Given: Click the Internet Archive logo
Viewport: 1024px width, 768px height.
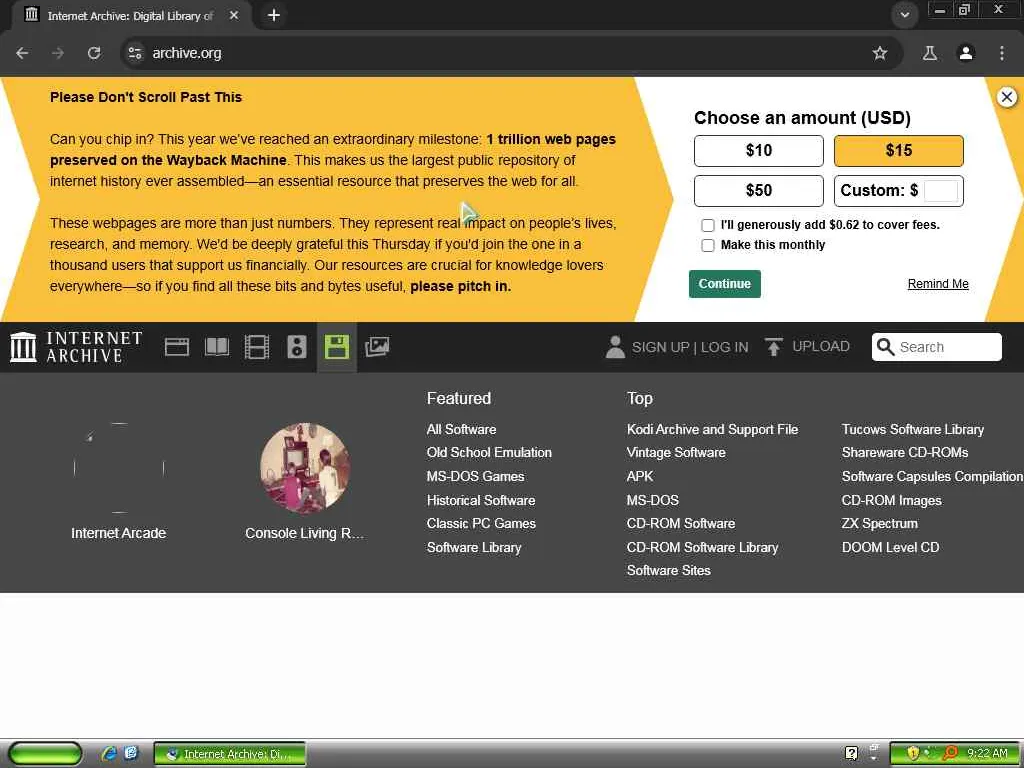Looking at the screenshot, I should point(76,347).
